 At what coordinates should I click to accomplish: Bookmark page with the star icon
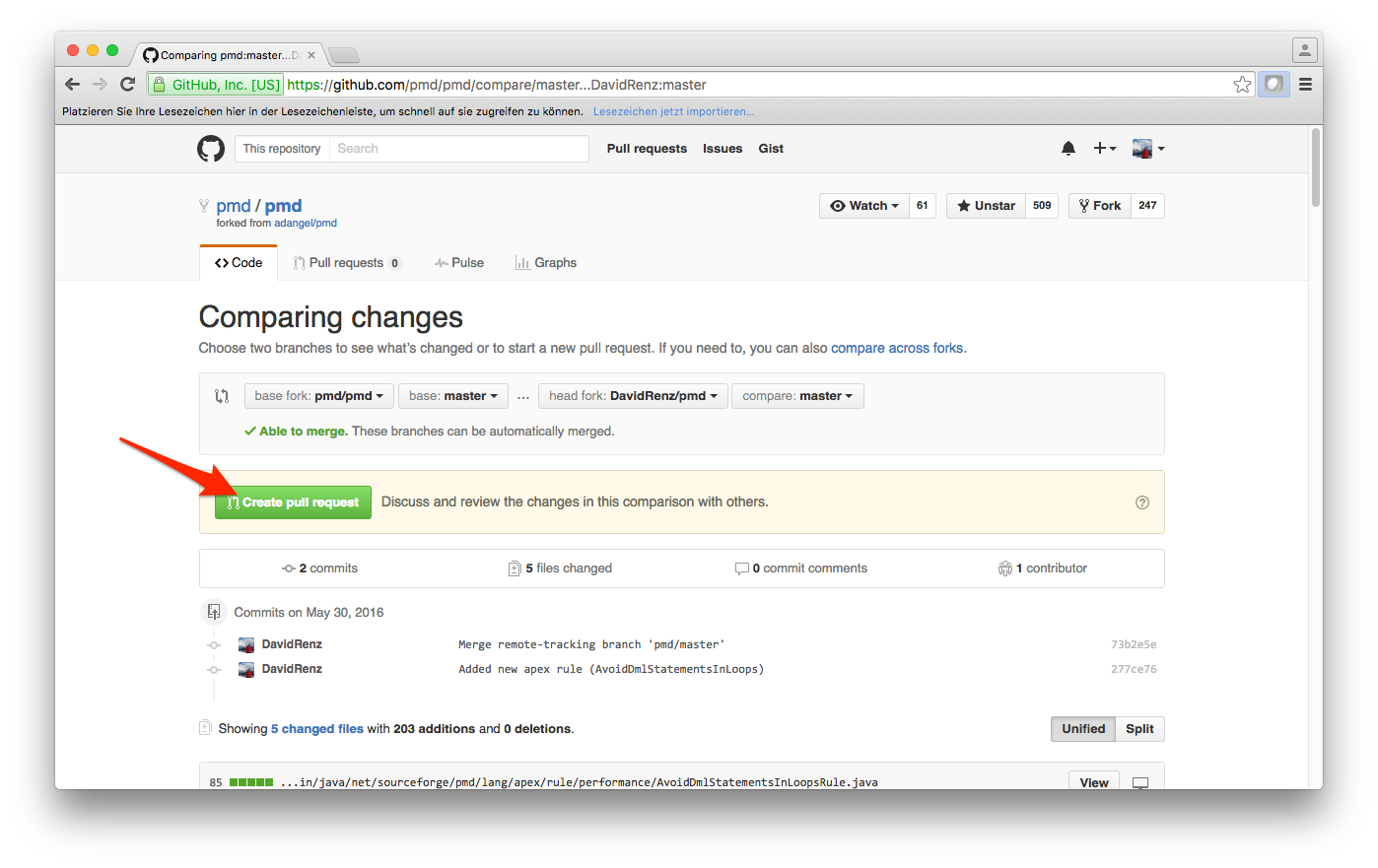[x=1242, y=85]
